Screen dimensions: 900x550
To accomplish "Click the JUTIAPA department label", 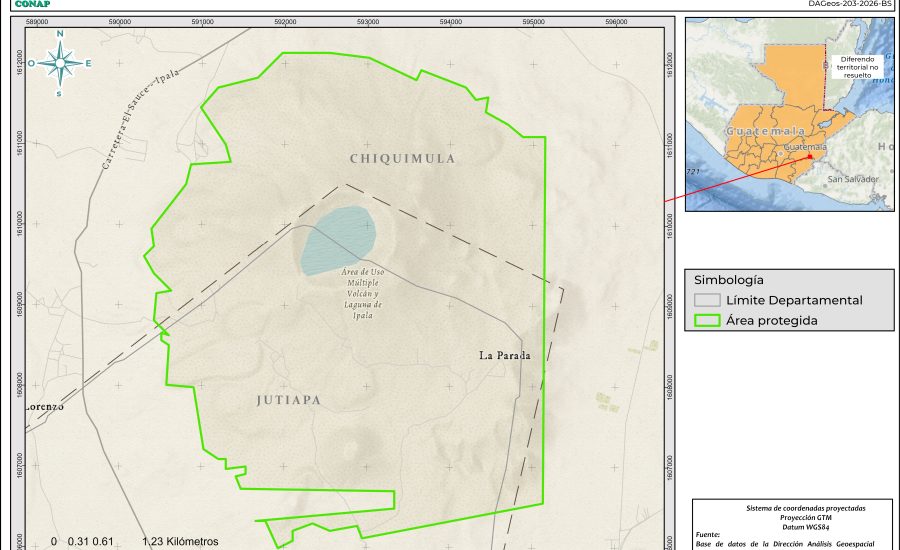I will (x=288, y=400).
